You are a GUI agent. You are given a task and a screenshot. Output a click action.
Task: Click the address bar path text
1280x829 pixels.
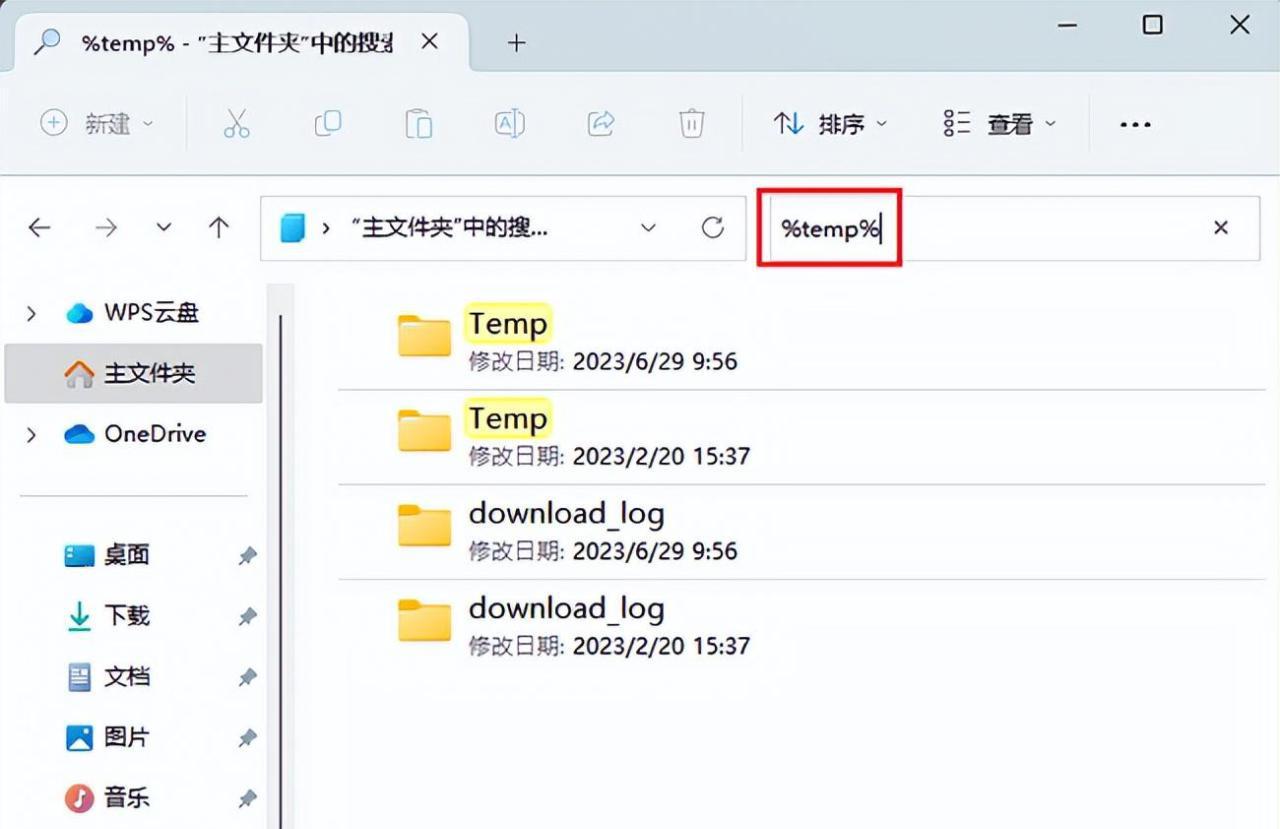coord(449,228)
